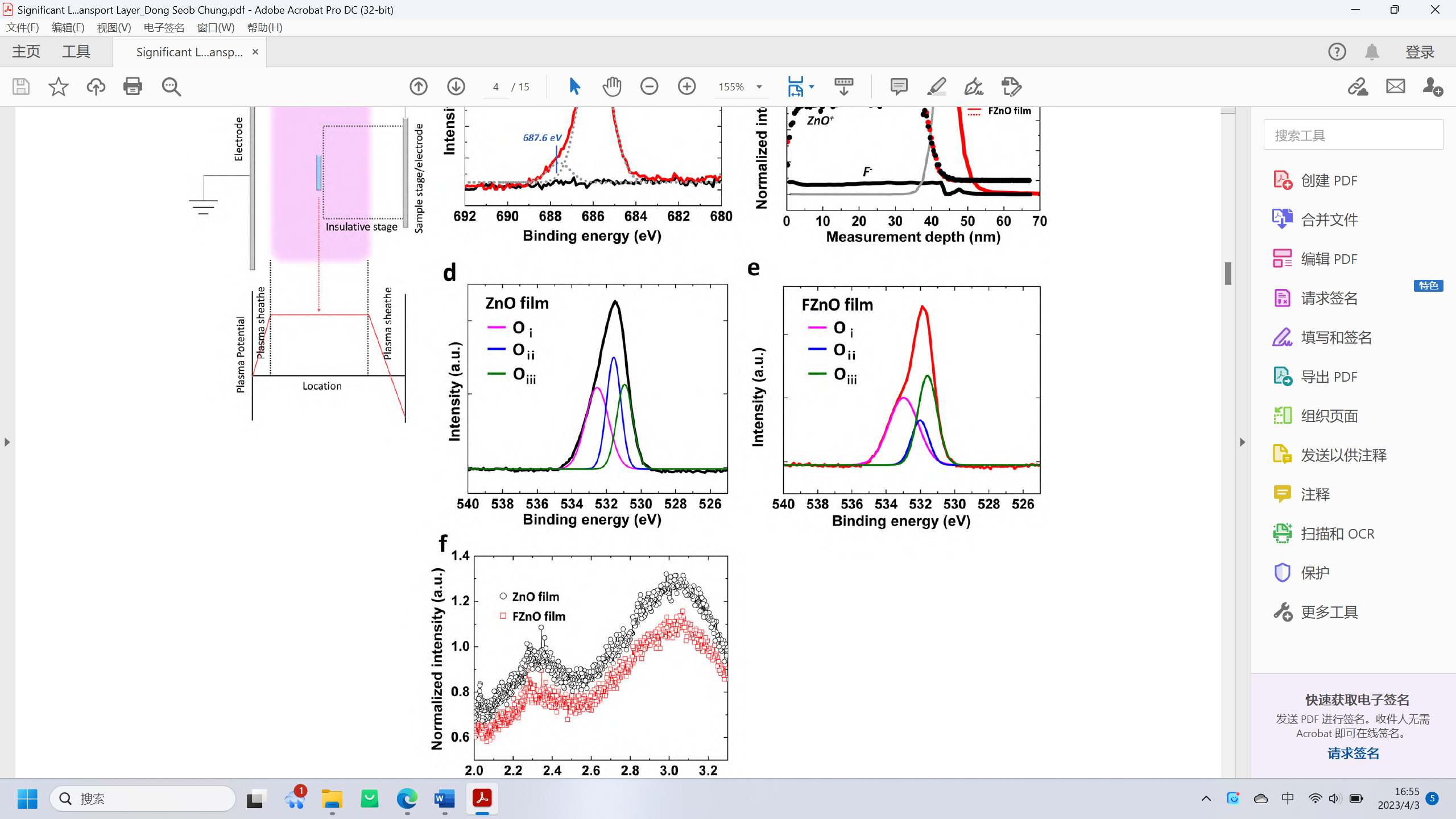The width and height of the screenshot is (1456, 819).
Task: Print the document
Action: pos(133,86)
